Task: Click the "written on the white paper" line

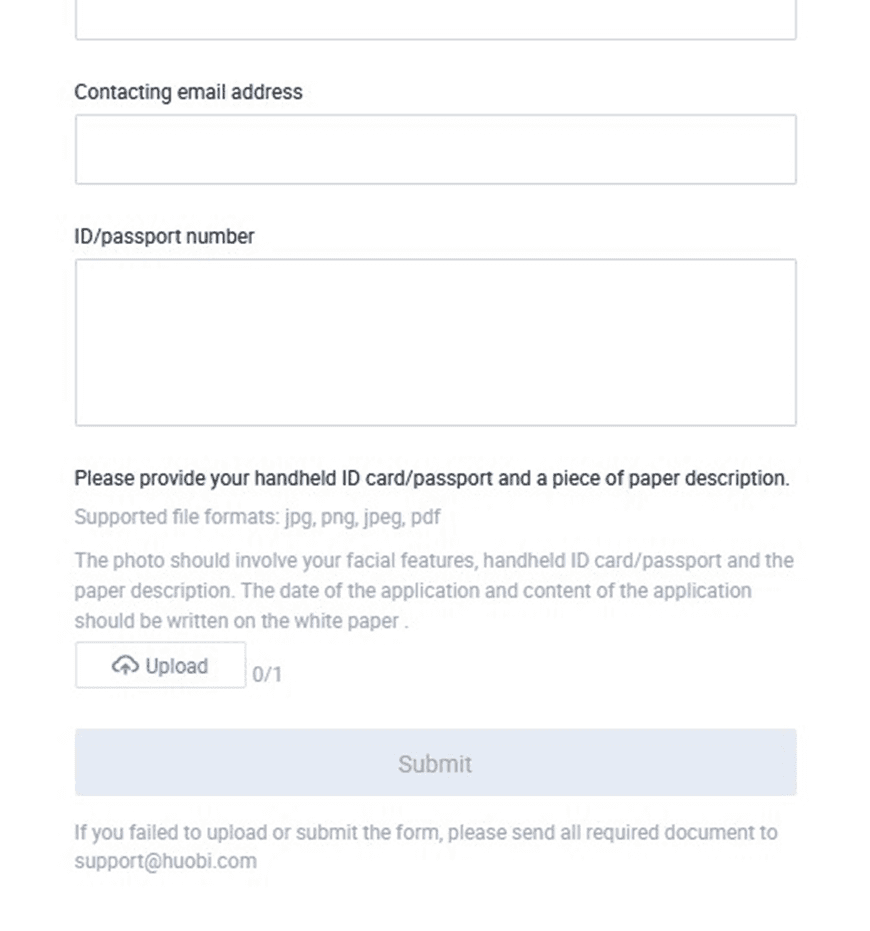Action: coord(242,621)
